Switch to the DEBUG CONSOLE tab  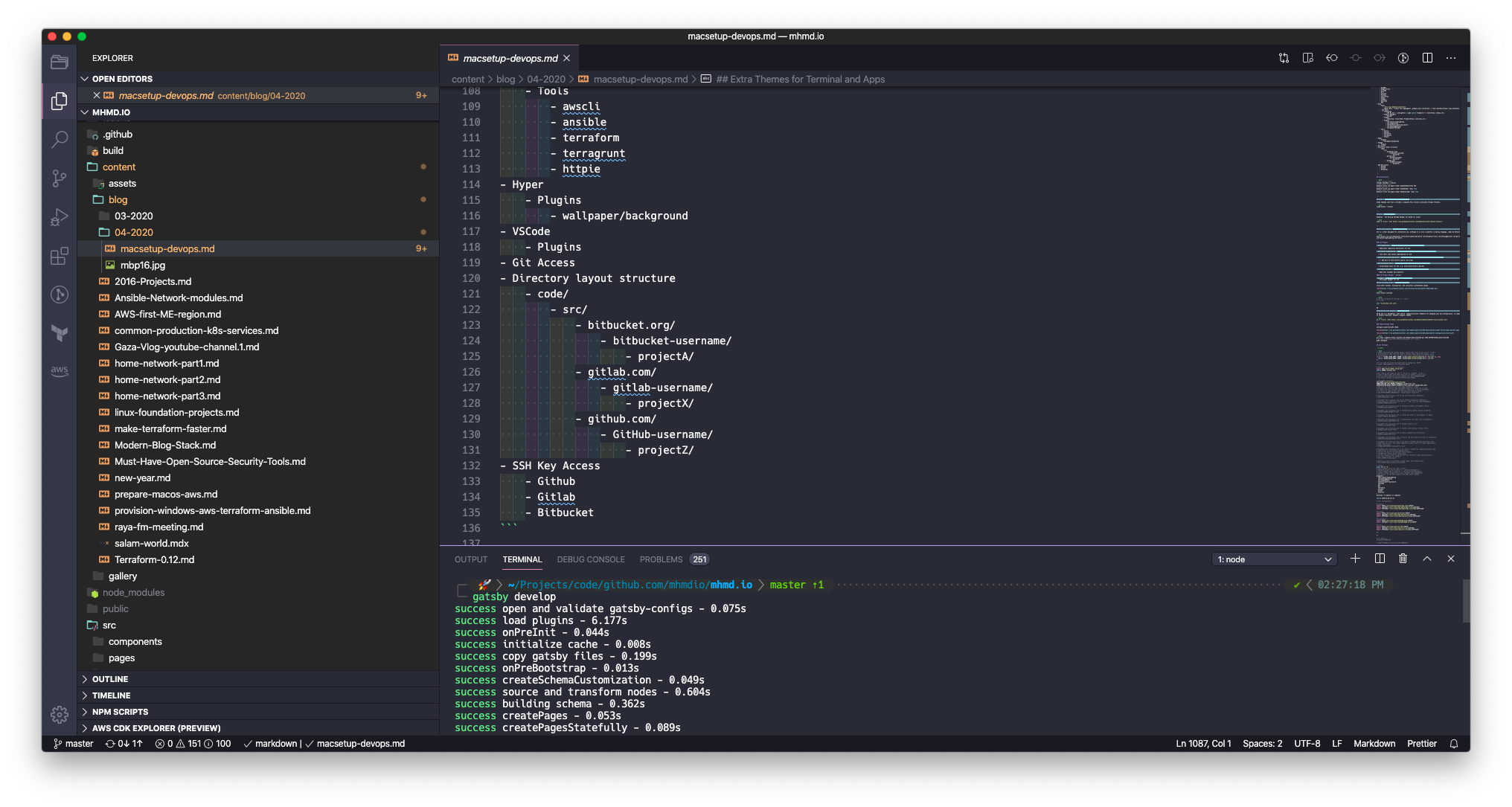click(591, 559)
